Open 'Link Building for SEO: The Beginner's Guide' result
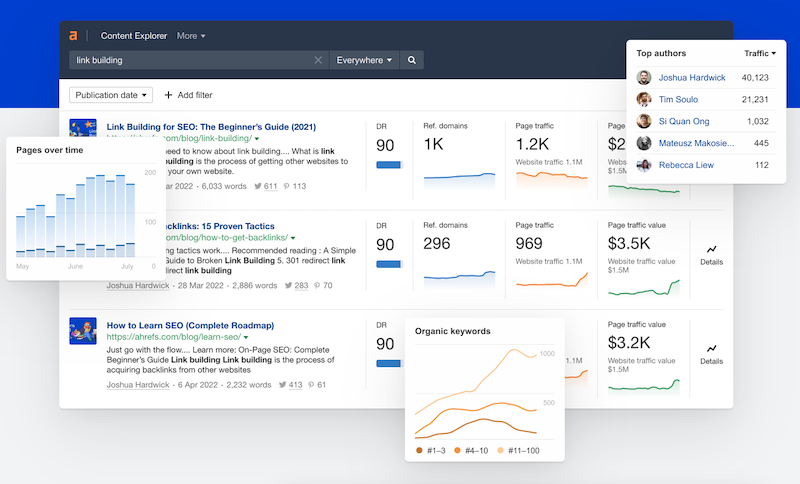Viewport: 800px width, 484px height. (211, 126)
